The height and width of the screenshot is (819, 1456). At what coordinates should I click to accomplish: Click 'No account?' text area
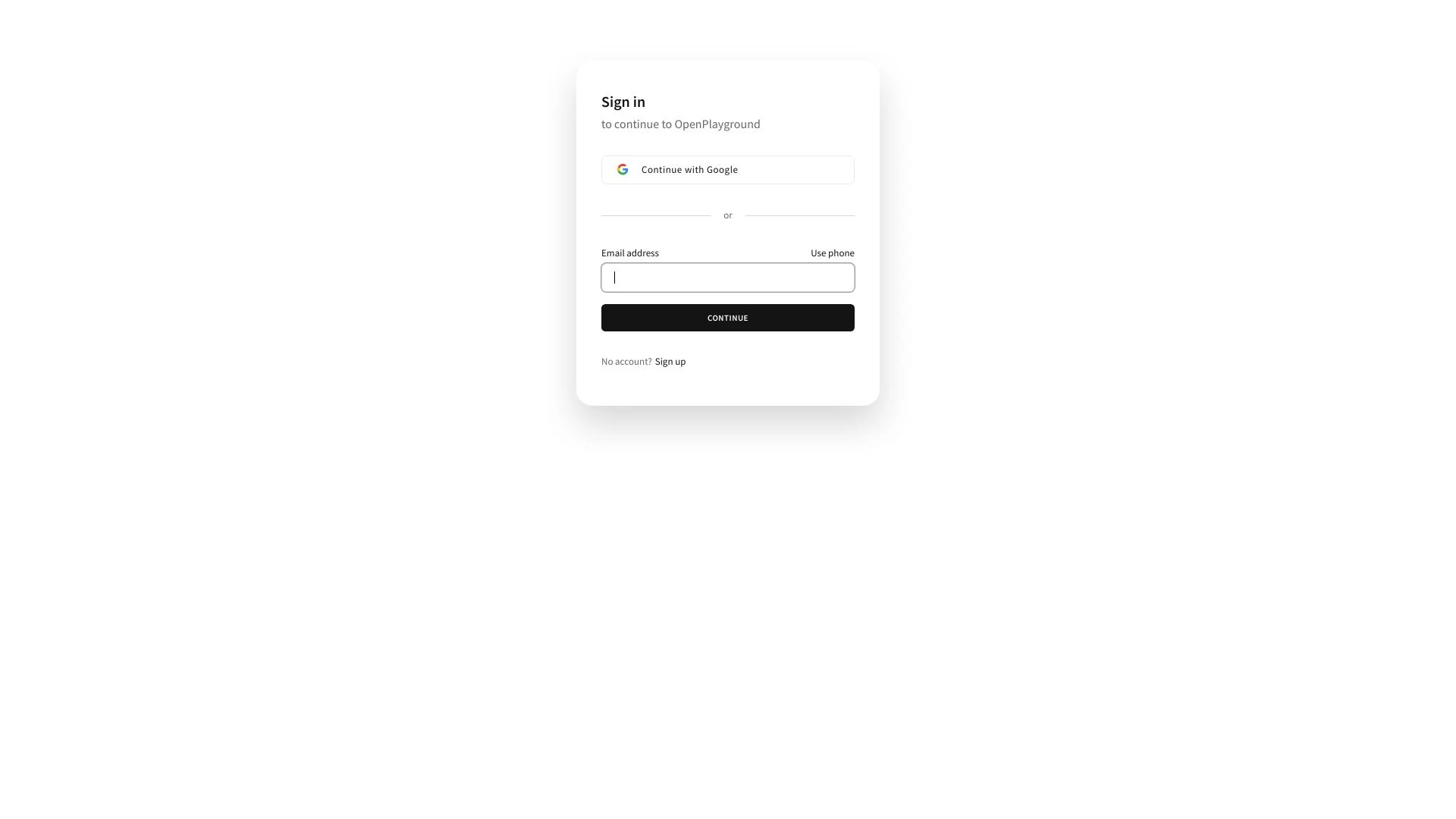(626, 361)
